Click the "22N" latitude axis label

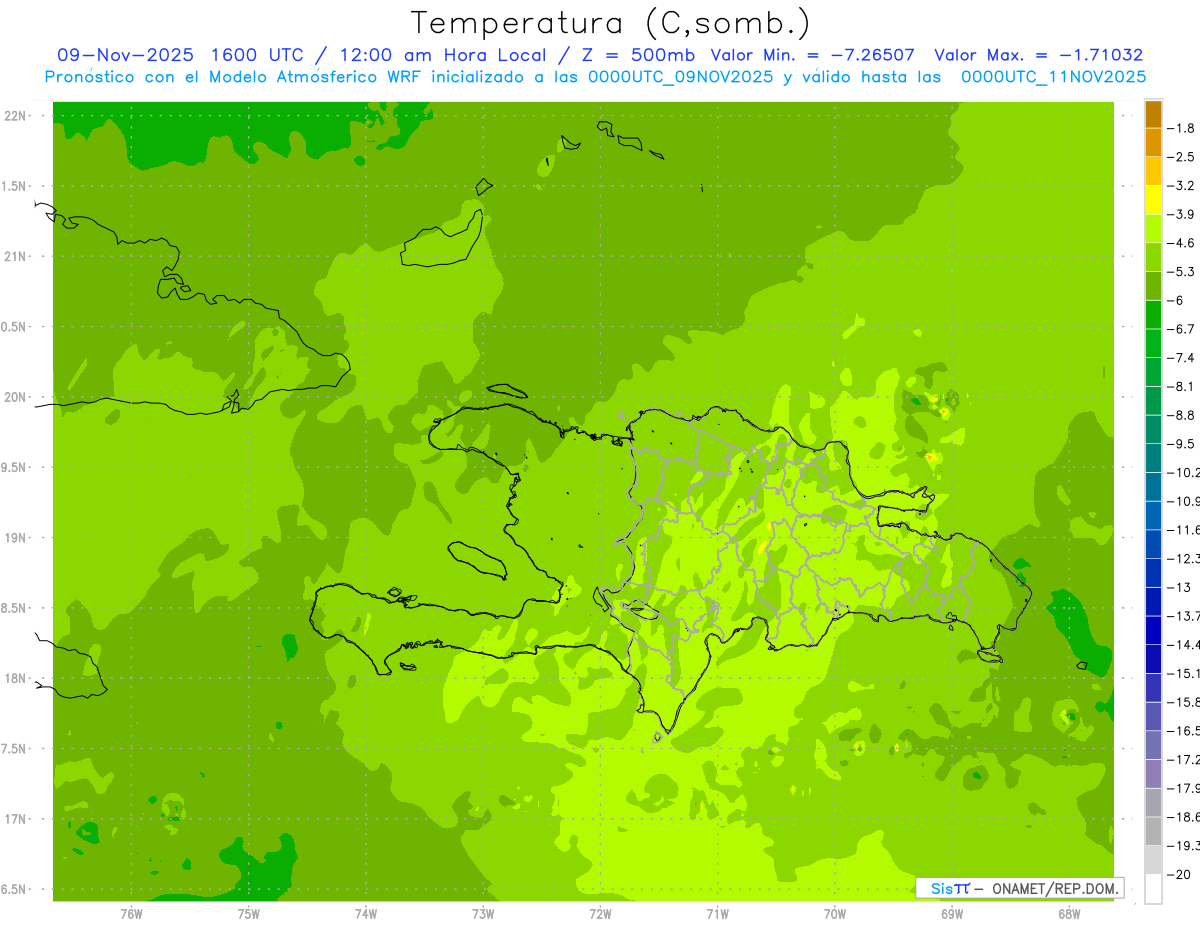(17, 116)
